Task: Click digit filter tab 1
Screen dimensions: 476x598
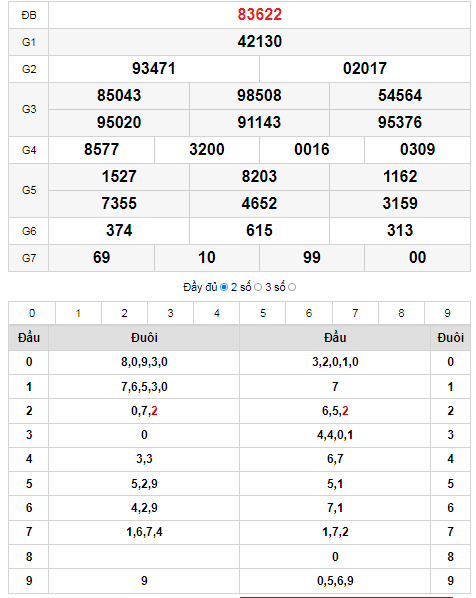Action: pos(78,313)
